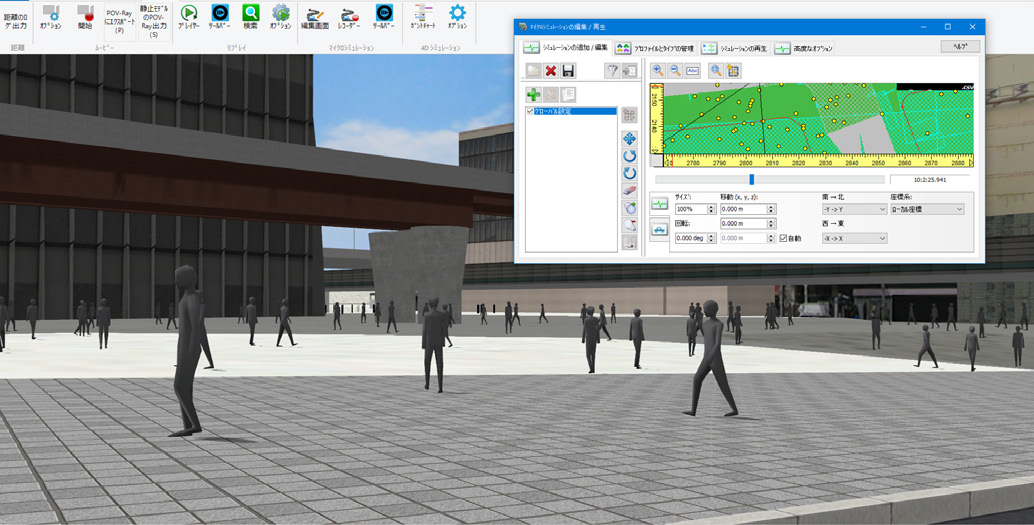Launch the Replay player icon
The height and width of the screenshot is (525, 1034).
189,17
